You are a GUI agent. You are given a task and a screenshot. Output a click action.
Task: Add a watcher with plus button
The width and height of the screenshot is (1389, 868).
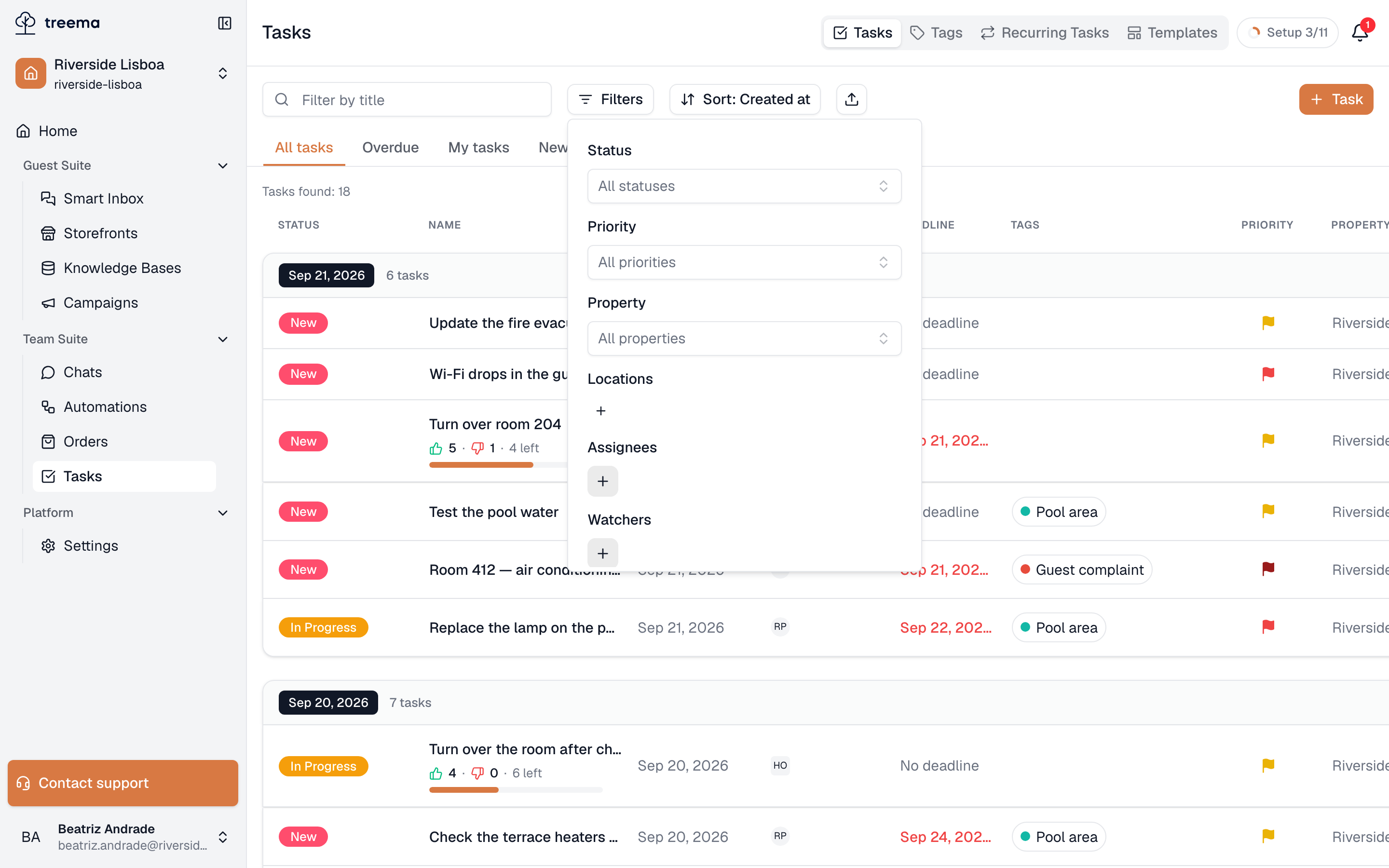[x=603, y=553]
